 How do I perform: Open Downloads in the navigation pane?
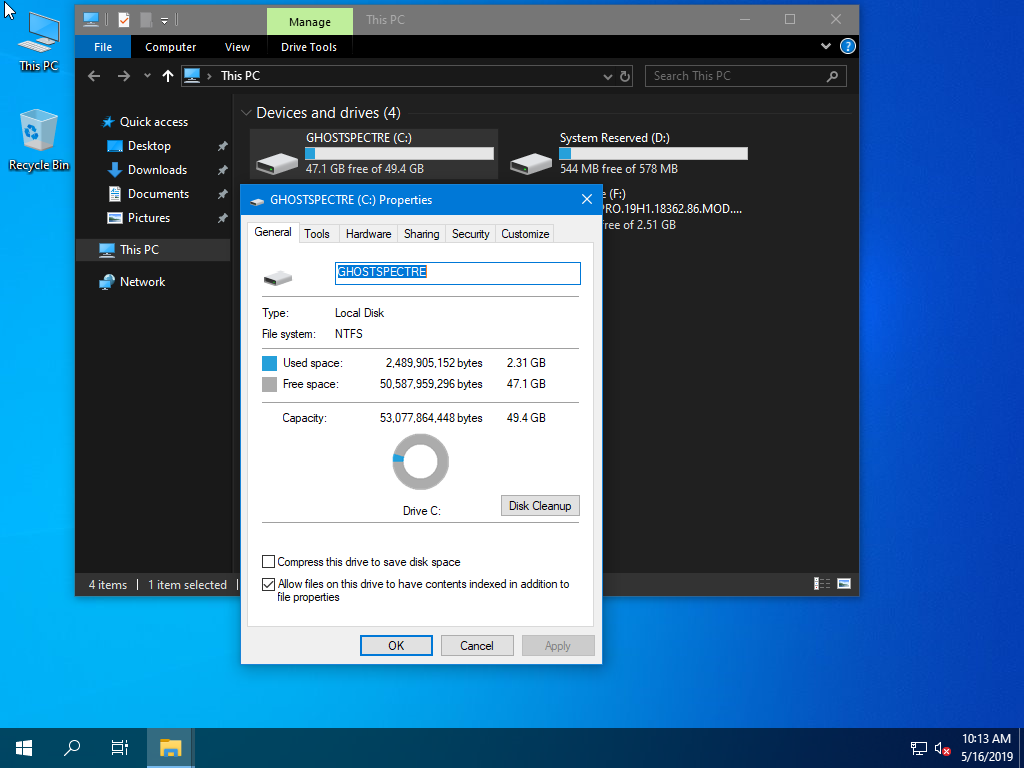[x=157, y=170]
